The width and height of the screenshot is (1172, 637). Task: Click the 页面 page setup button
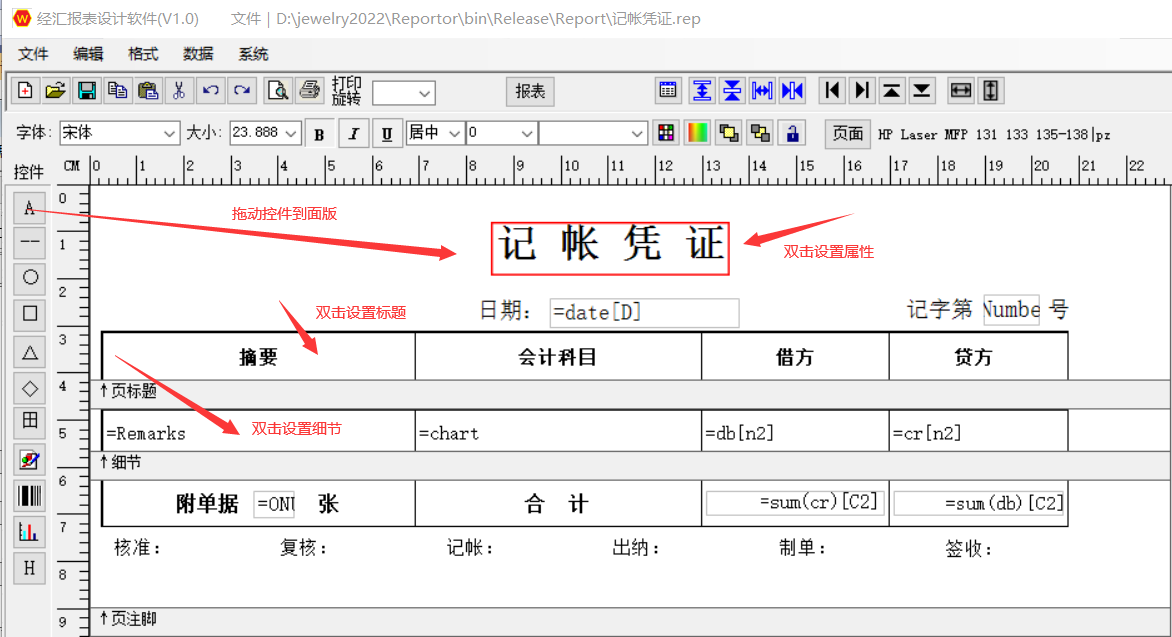[848, 133]
